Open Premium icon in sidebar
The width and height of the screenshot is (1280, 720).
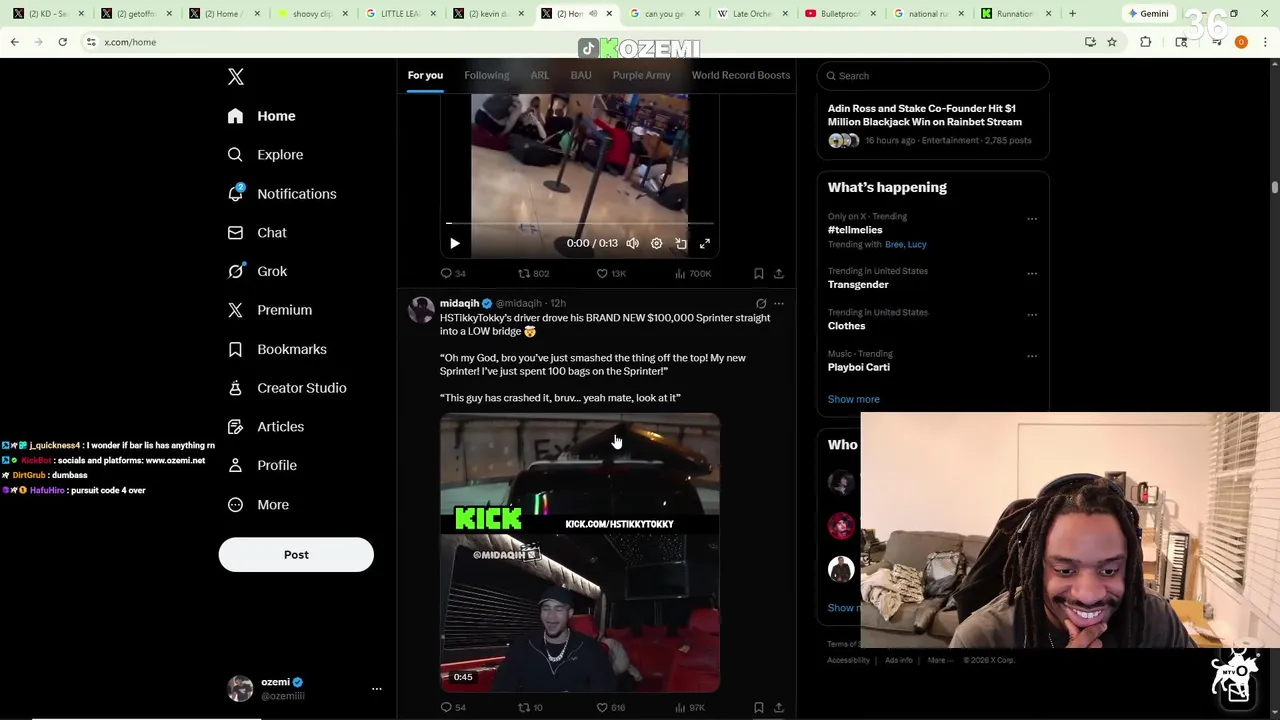tap(235, 310)
